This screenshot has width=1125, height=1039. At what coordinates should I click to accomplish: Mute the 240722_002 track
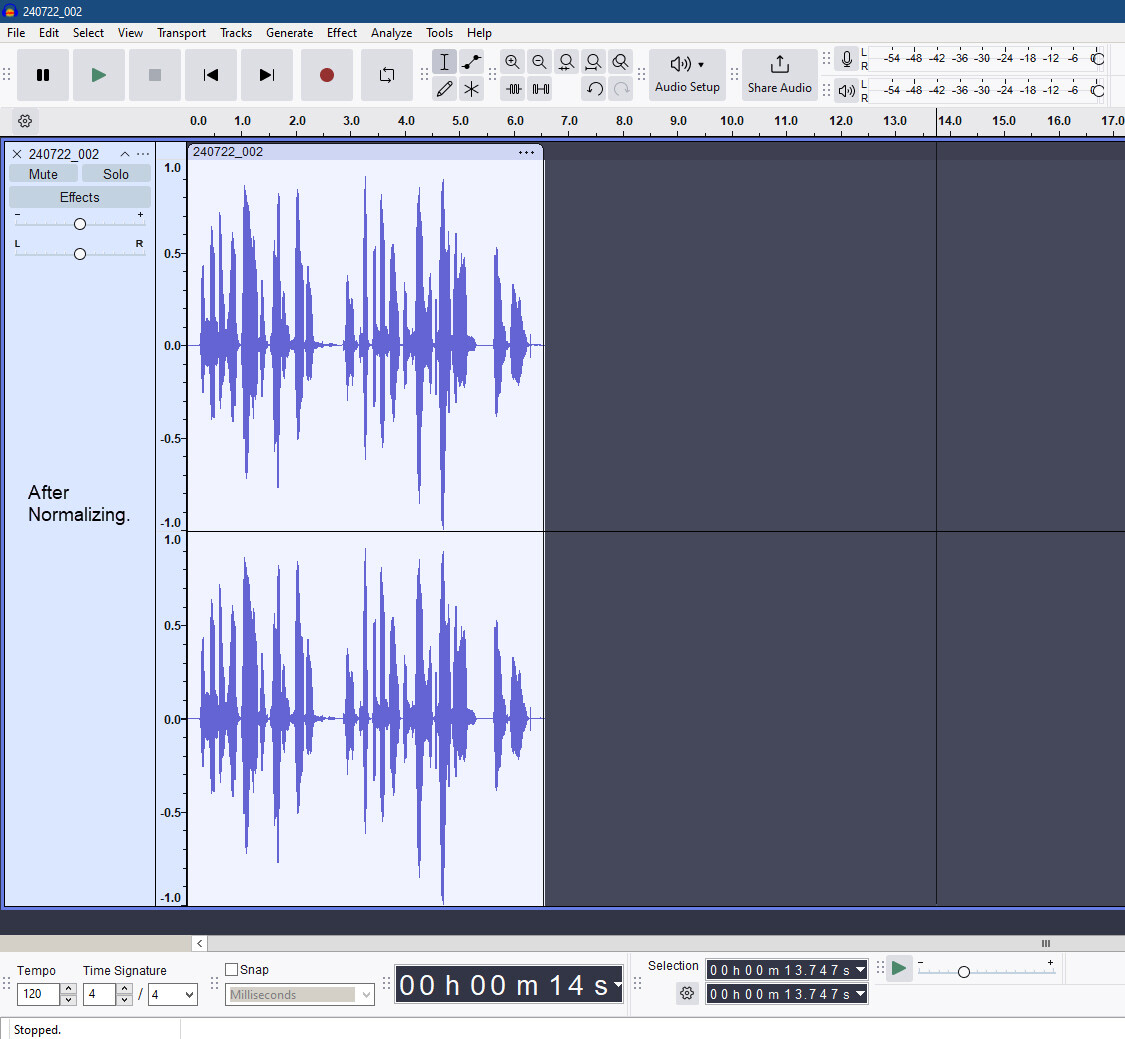click(x=43, y=174)
